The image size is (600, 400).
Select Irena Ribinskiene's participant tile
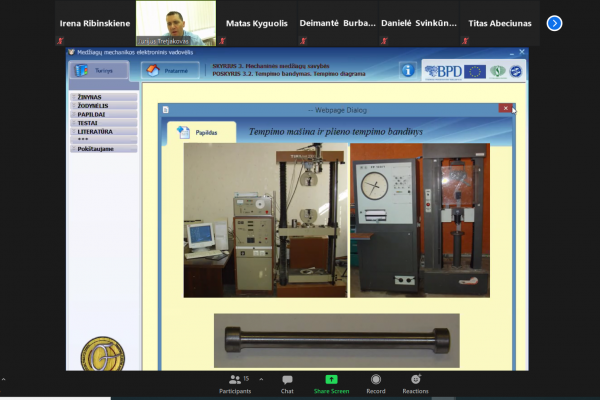click(x=95, y=23)
